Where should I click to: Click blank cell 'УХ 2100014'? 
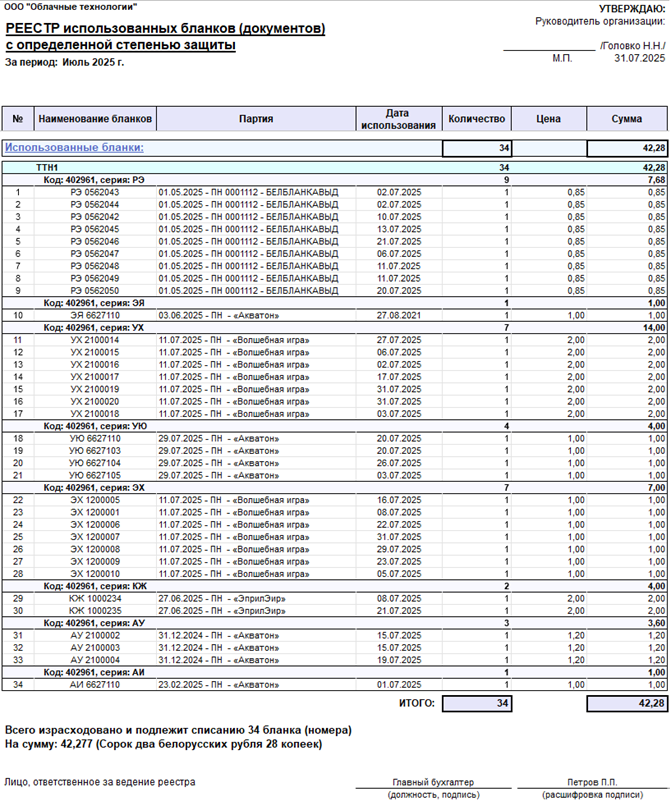(95, 340)
